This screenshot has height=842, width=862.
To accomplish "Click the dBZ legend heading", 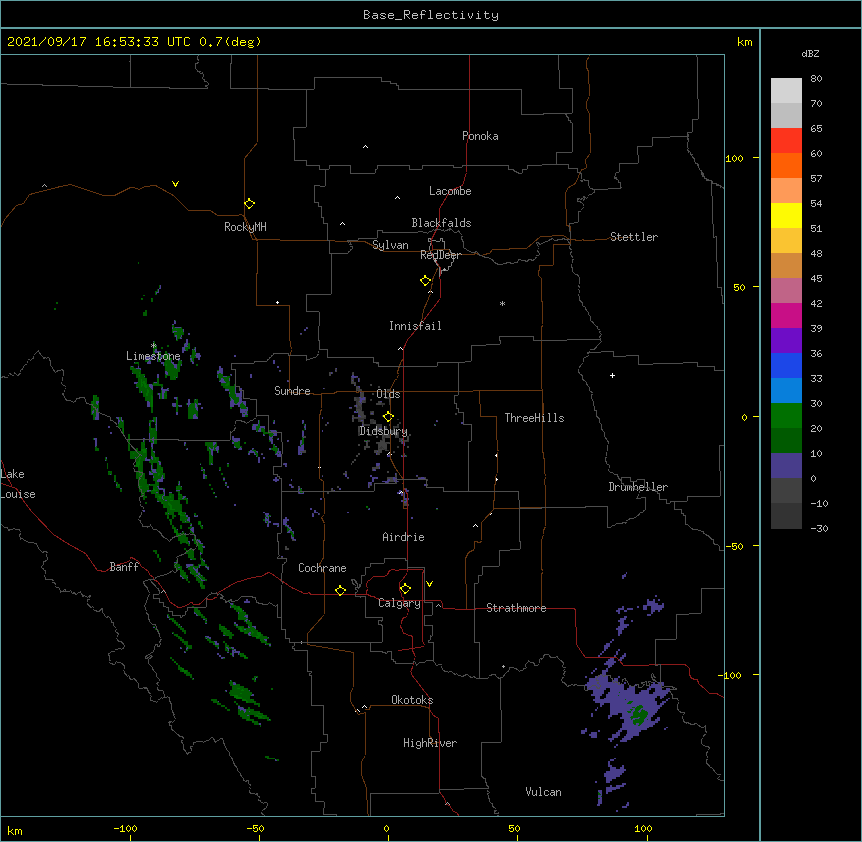I will click(x=810, y=53).
